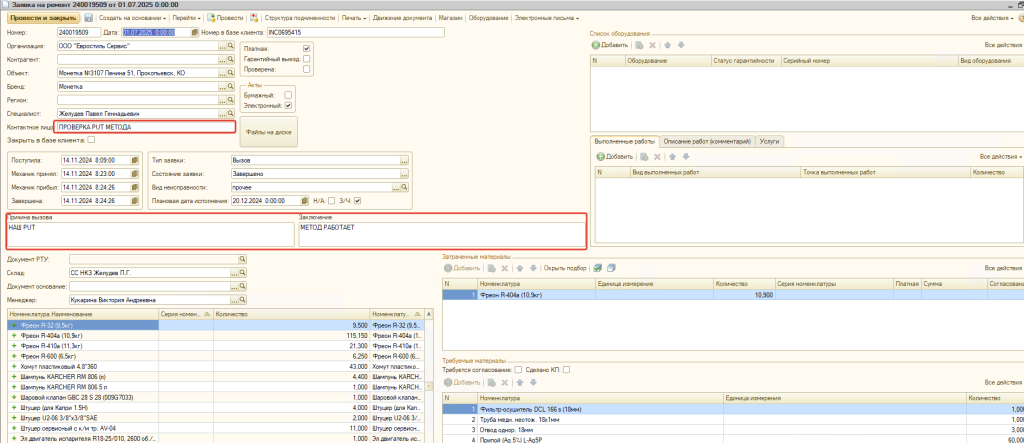Click green fill icon after Открыть подбор
The image size is (1024, 443).
(x=597, y=268)
